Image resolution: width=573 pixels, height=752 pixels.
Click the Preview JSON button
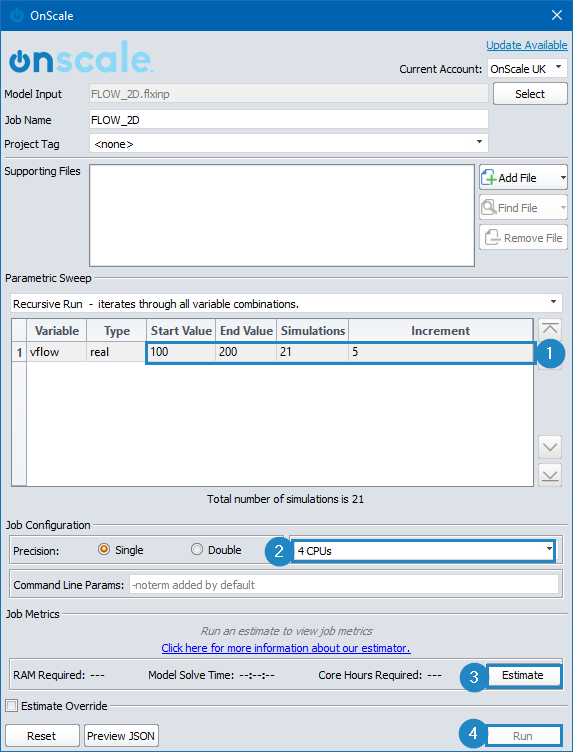[121, 736]
